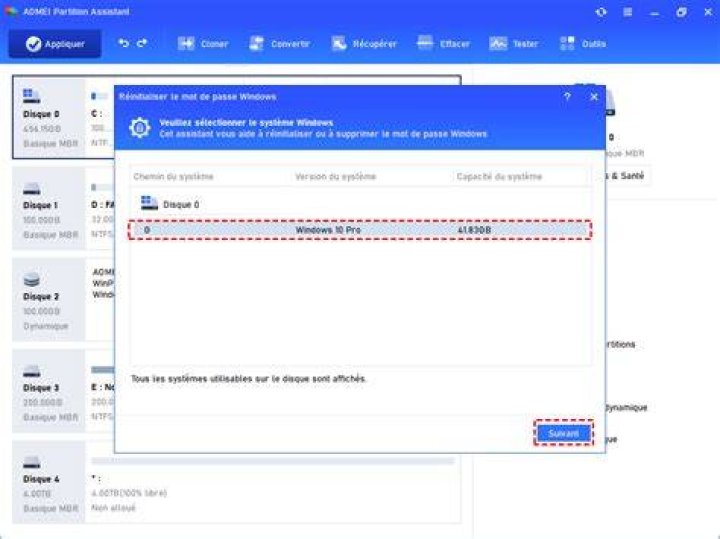
Task: Click the Disque 0 entry in dialog list
Action: [169, 203]
